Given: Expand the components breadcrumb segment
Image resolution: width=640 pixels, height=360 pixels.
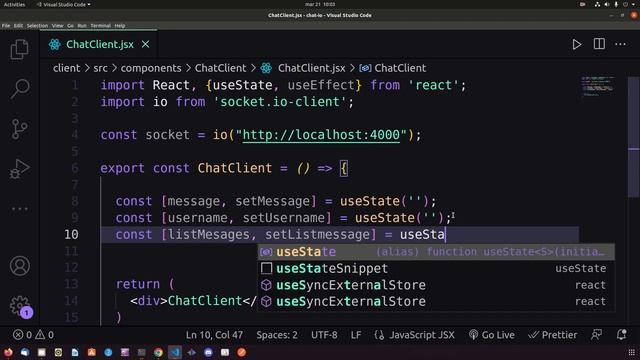Looking at the screenshot, I should pos(151,68).
